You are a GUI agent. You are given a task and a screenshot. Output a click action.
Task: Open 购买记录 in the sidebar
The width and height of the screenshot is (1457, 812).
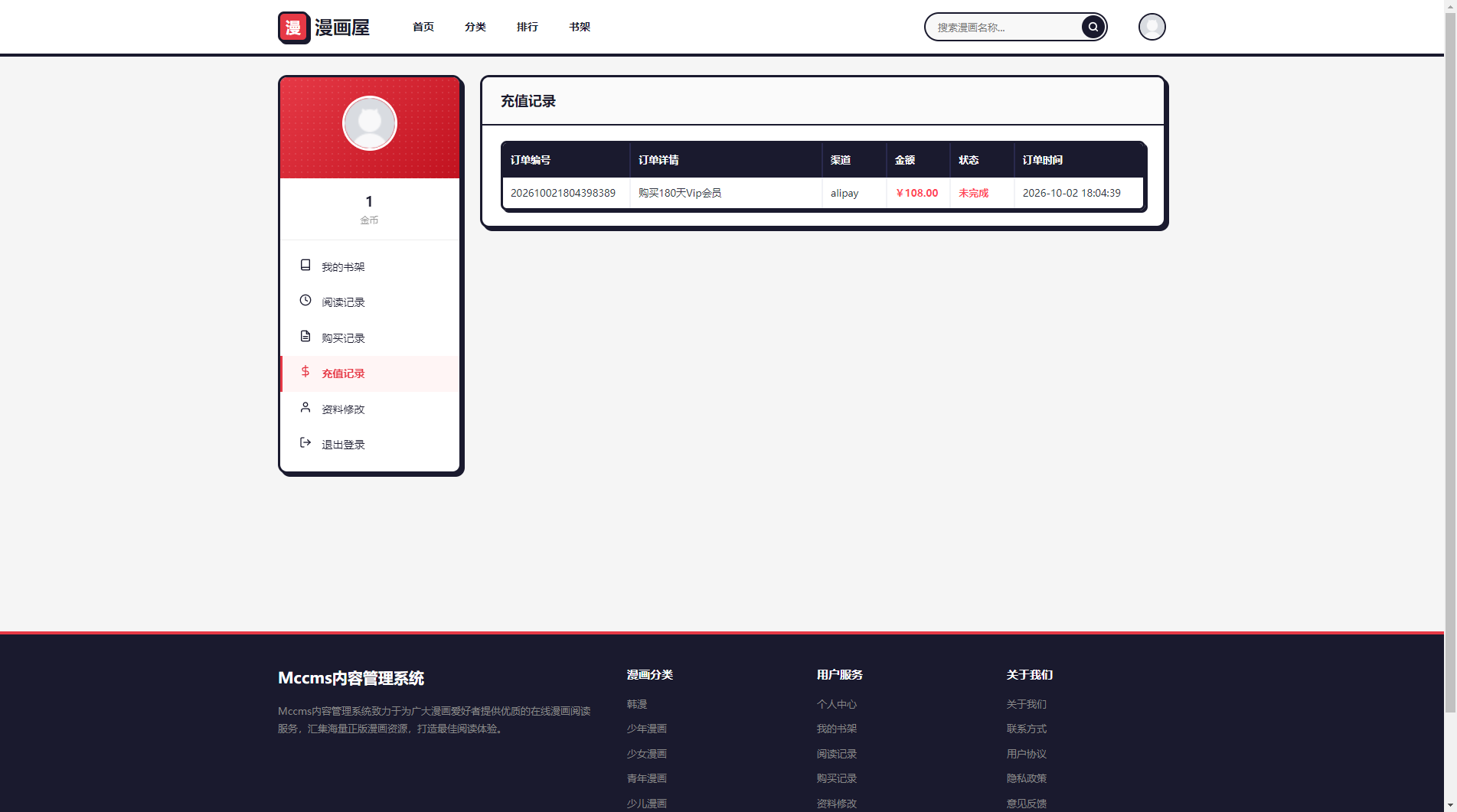coord(370,338)
